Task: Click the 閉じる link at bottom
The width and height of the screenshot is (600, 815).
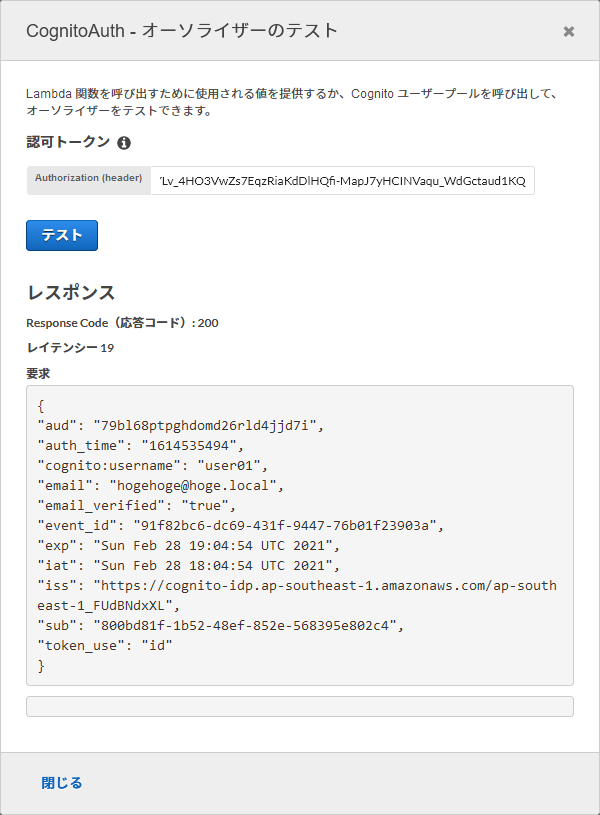Action: pos(60,783)
